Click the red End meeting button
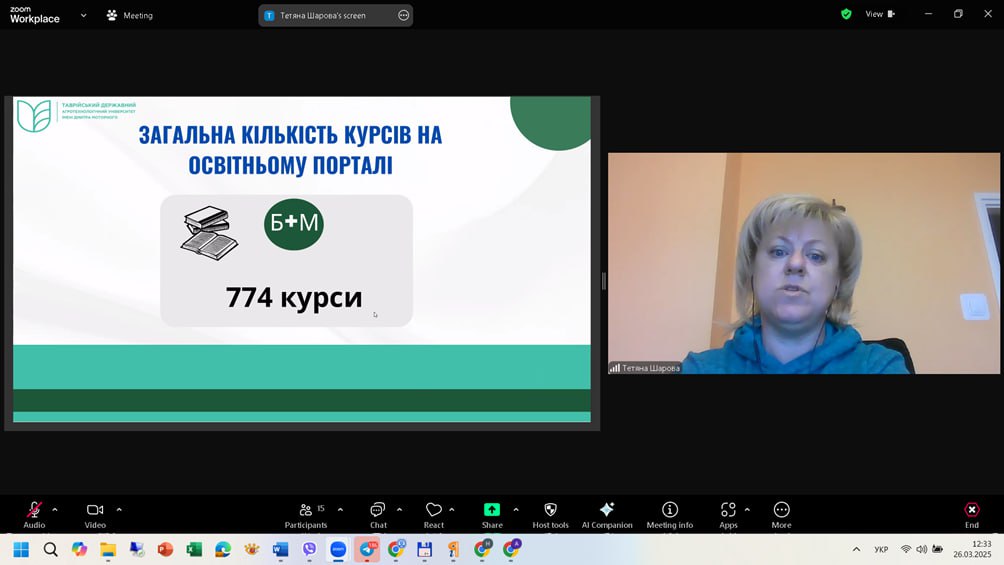This screenshot has height=565, width=1004. tap(971, 511)
